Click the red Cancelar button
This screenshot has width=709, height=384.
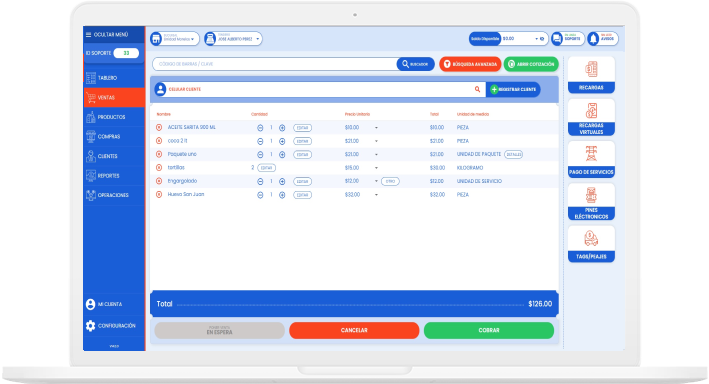click(354, 330)
